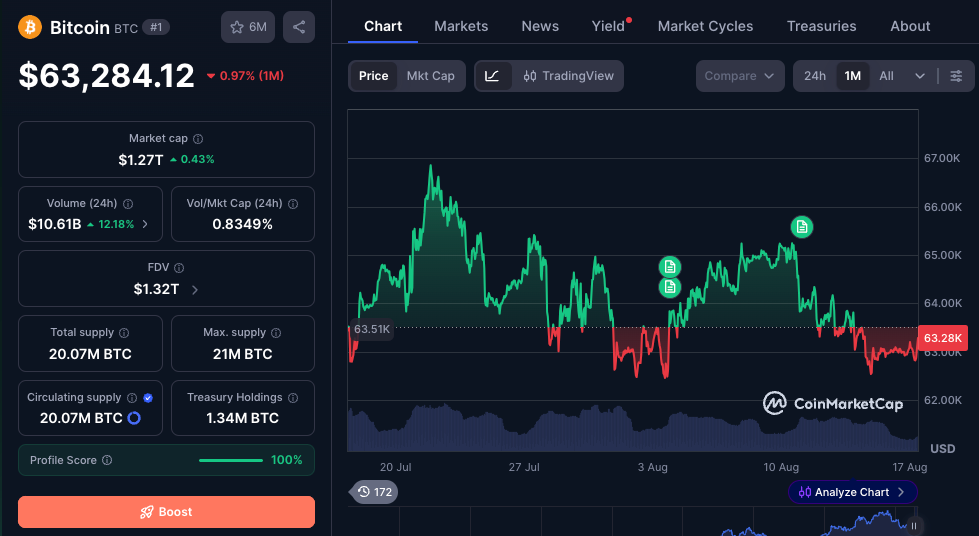Open the share icon button

(x=299, y=27)
